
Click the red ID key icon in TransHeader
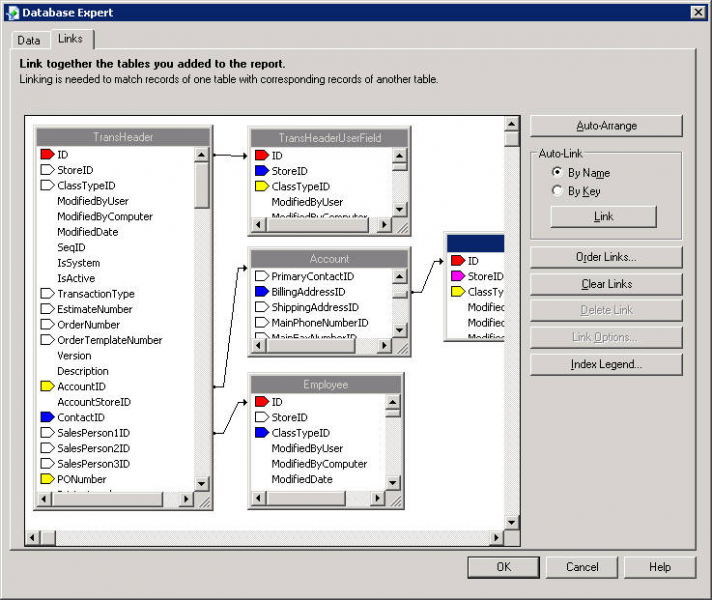(x=47, y=154)
